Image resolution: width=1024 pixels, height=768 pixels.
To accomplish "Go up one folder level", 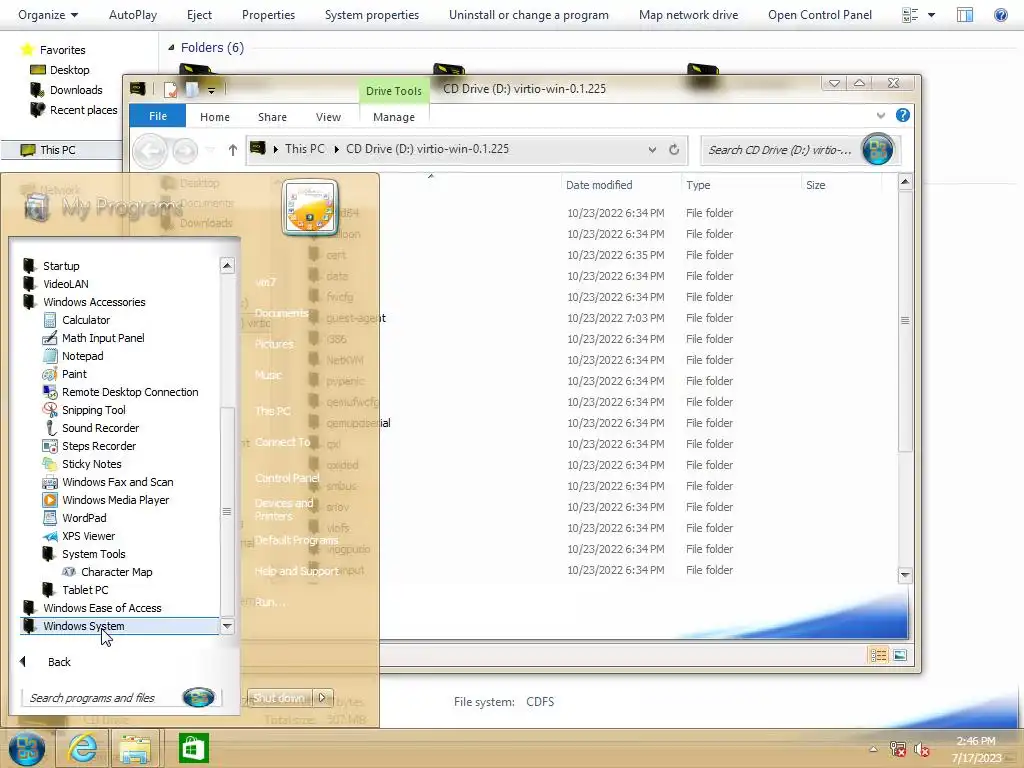I will point(232,150).
